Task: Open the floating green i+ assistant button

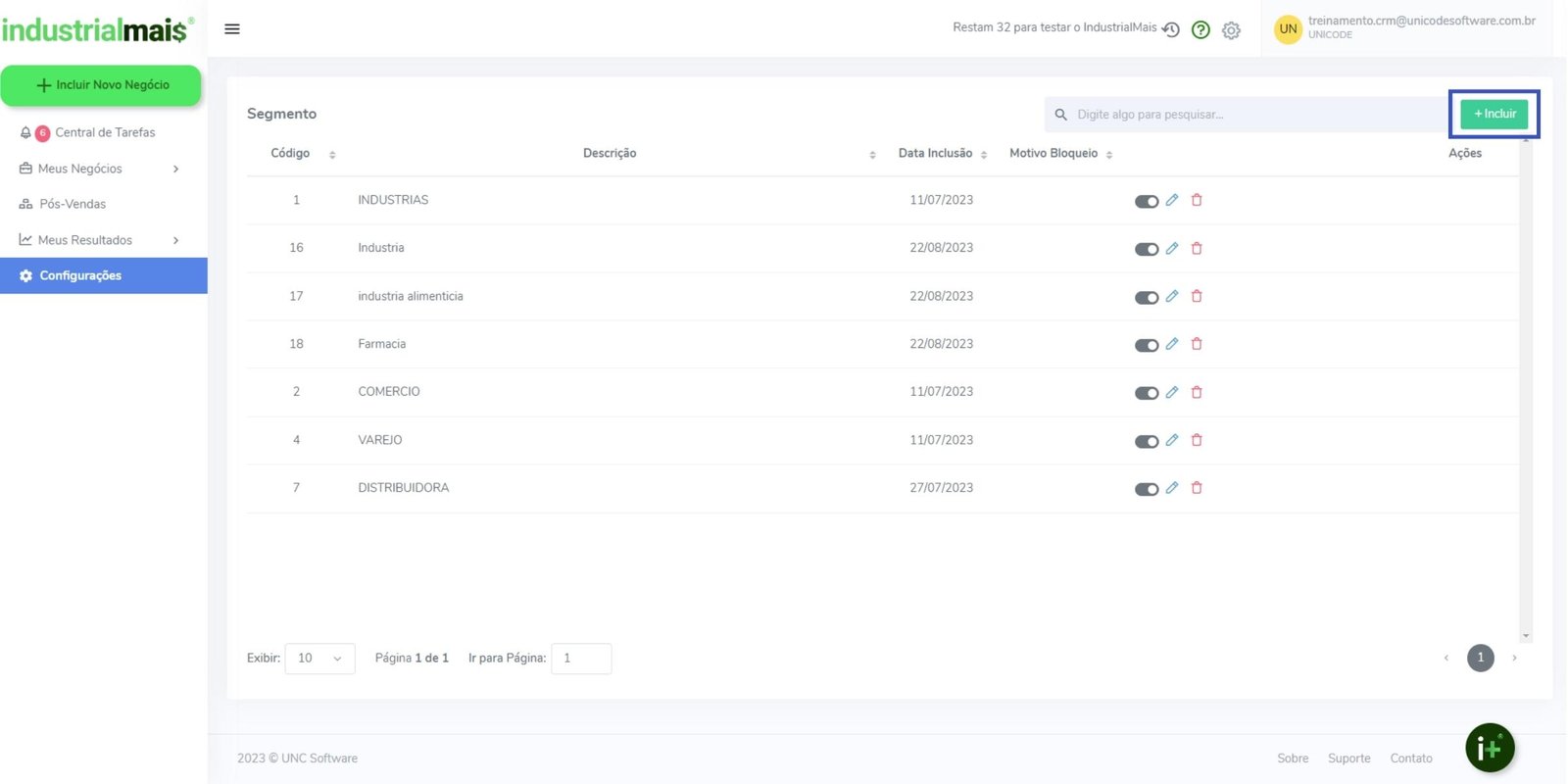Action: pos(1490,749)
